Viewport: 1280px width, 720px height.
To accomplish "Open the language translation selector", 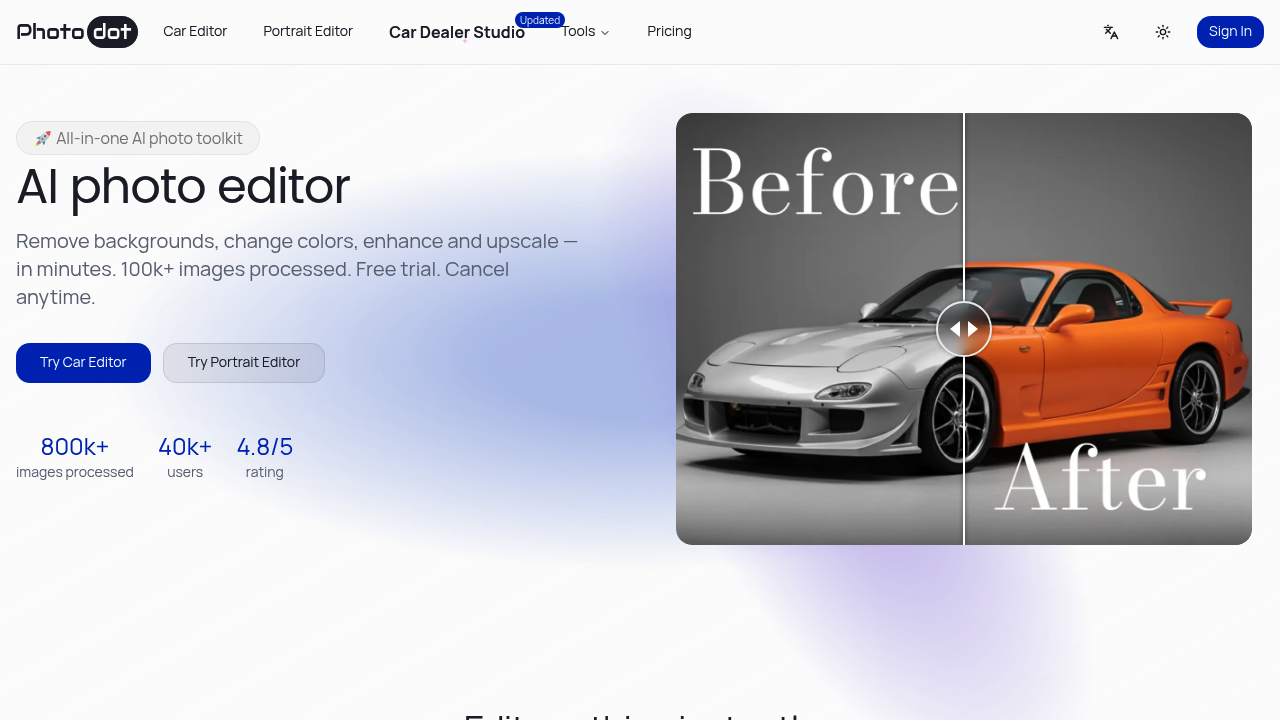I will 1111,32.
